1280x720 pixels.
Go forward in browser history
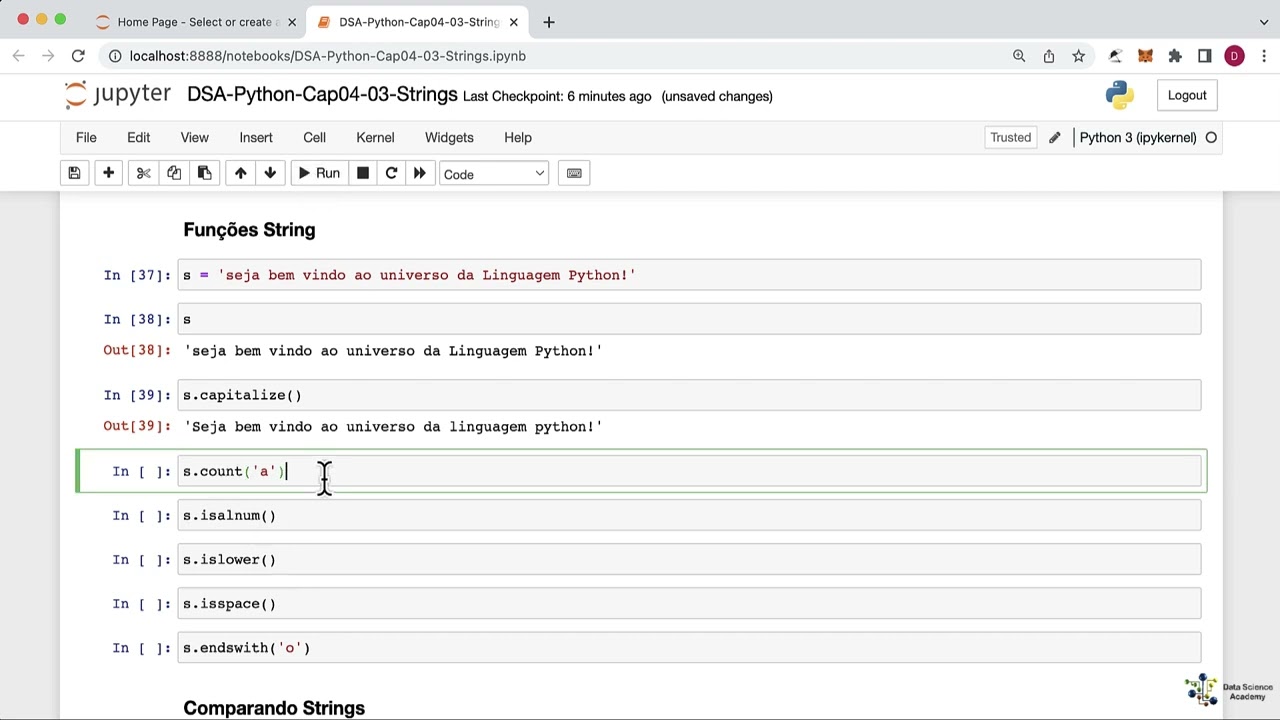coord(48,56)
